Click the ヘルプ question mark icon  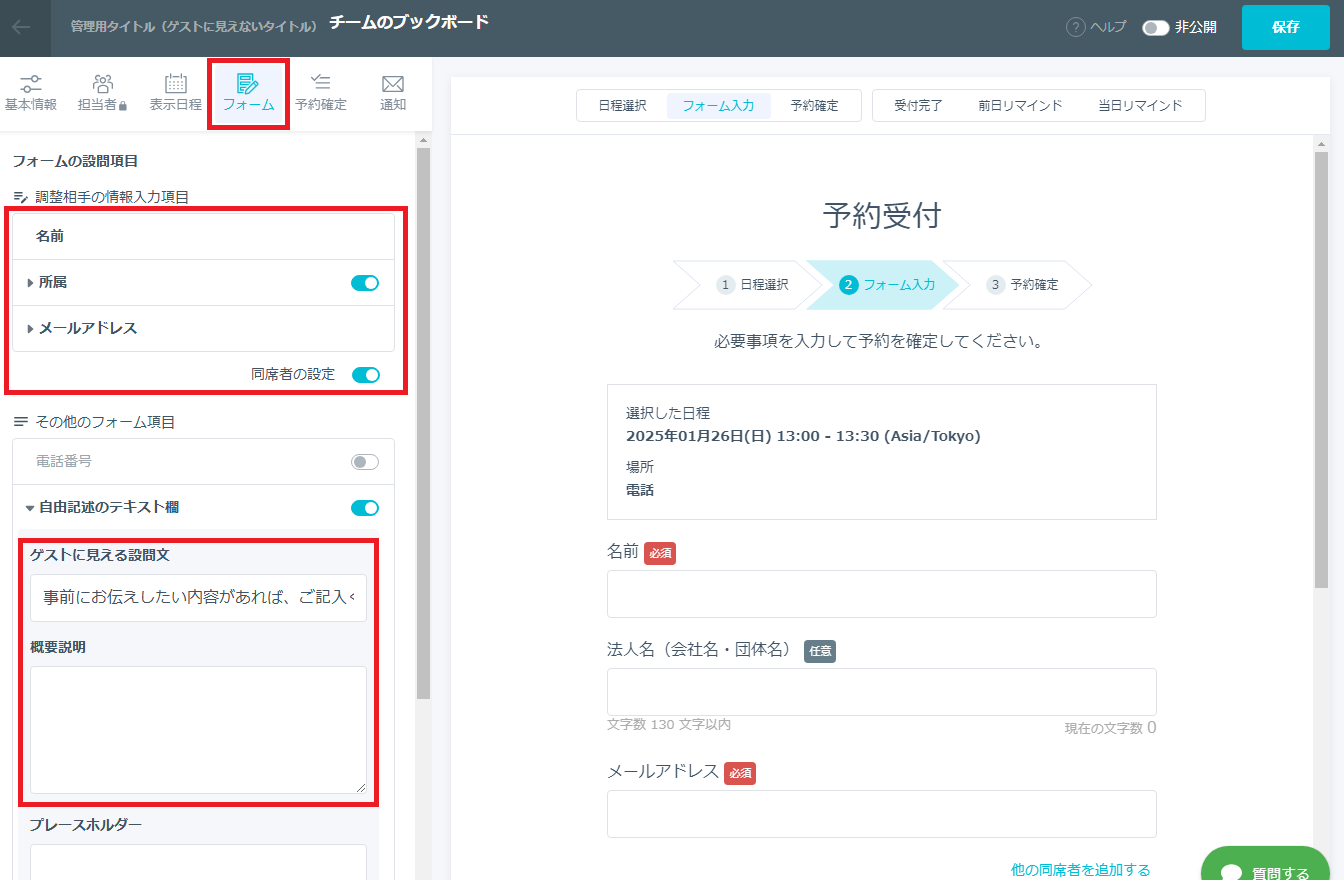tap(1076, 28)
